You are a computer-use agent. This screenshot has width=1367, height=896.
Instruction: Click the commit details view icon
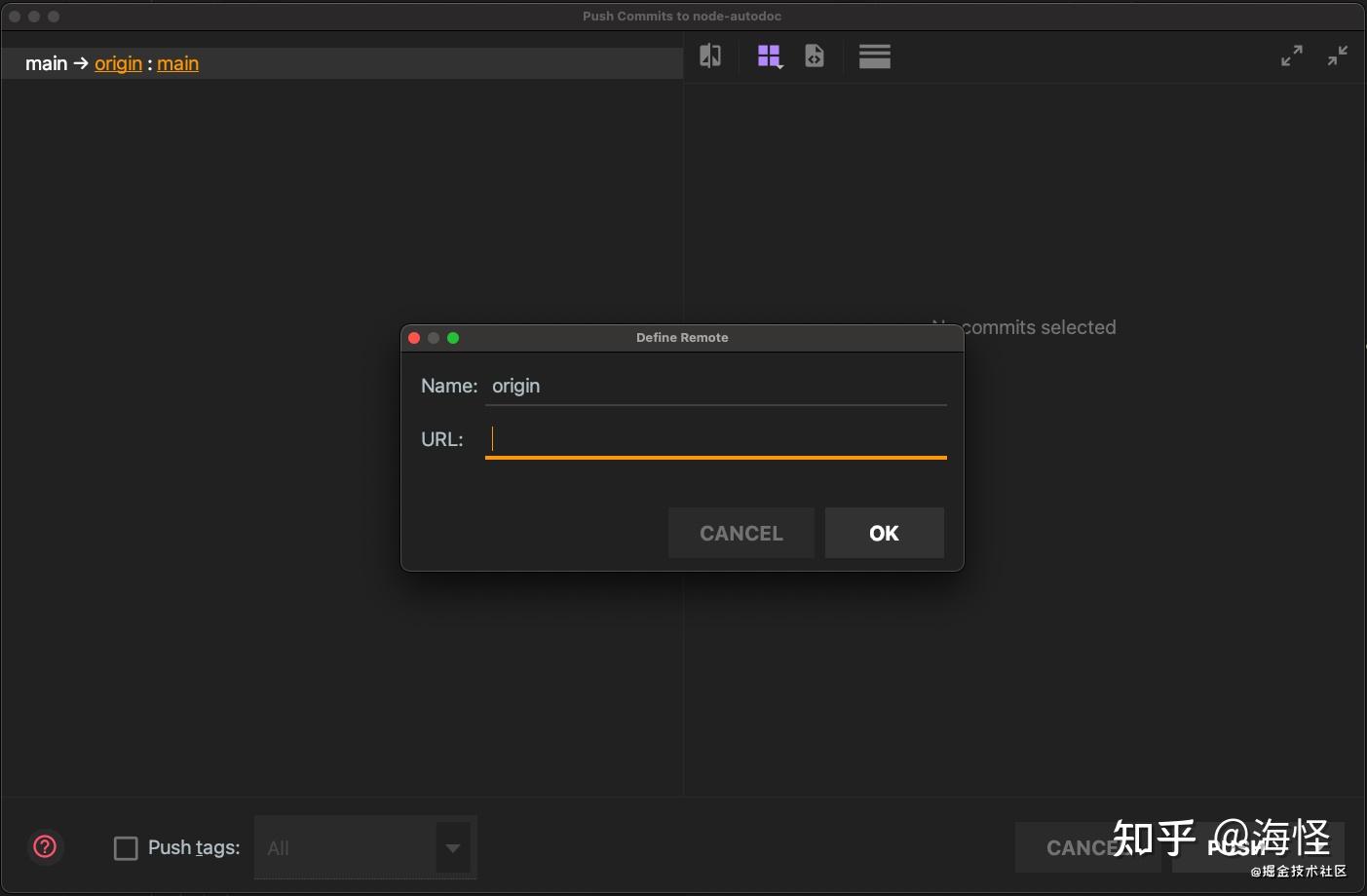coord(874,56)
